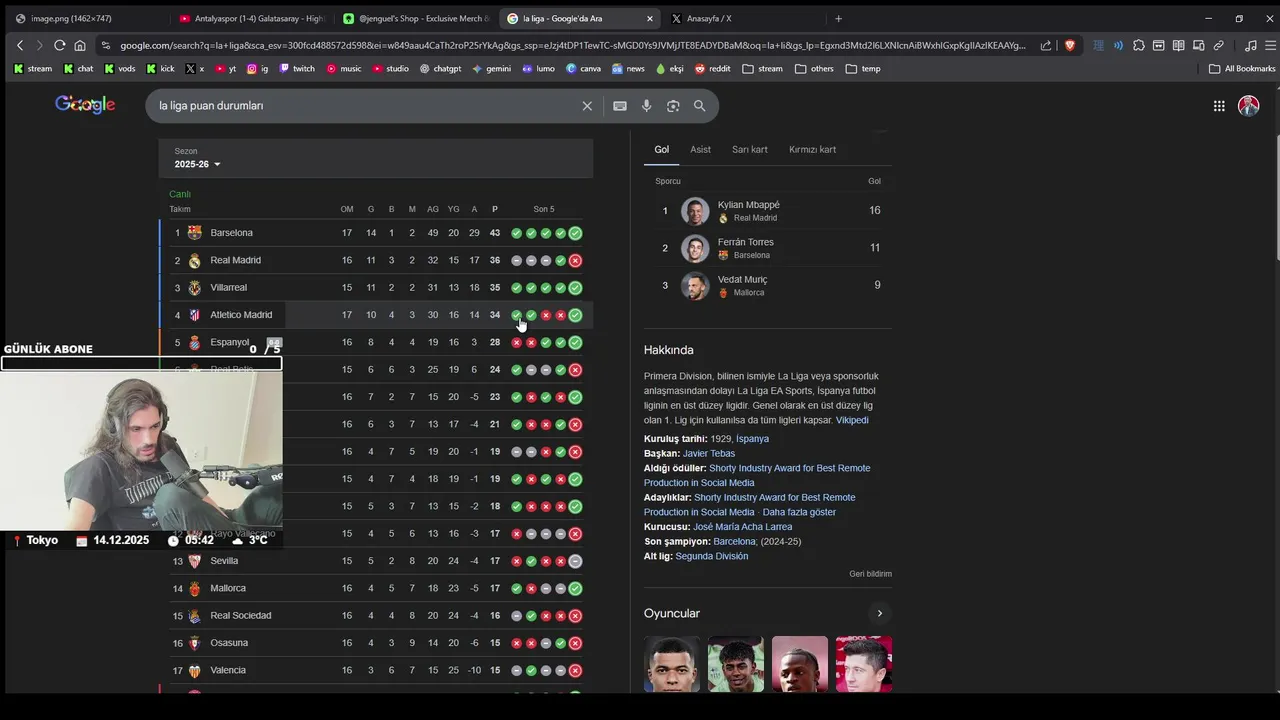
Task: Share this page from address bar
Action: point(1046,45)
